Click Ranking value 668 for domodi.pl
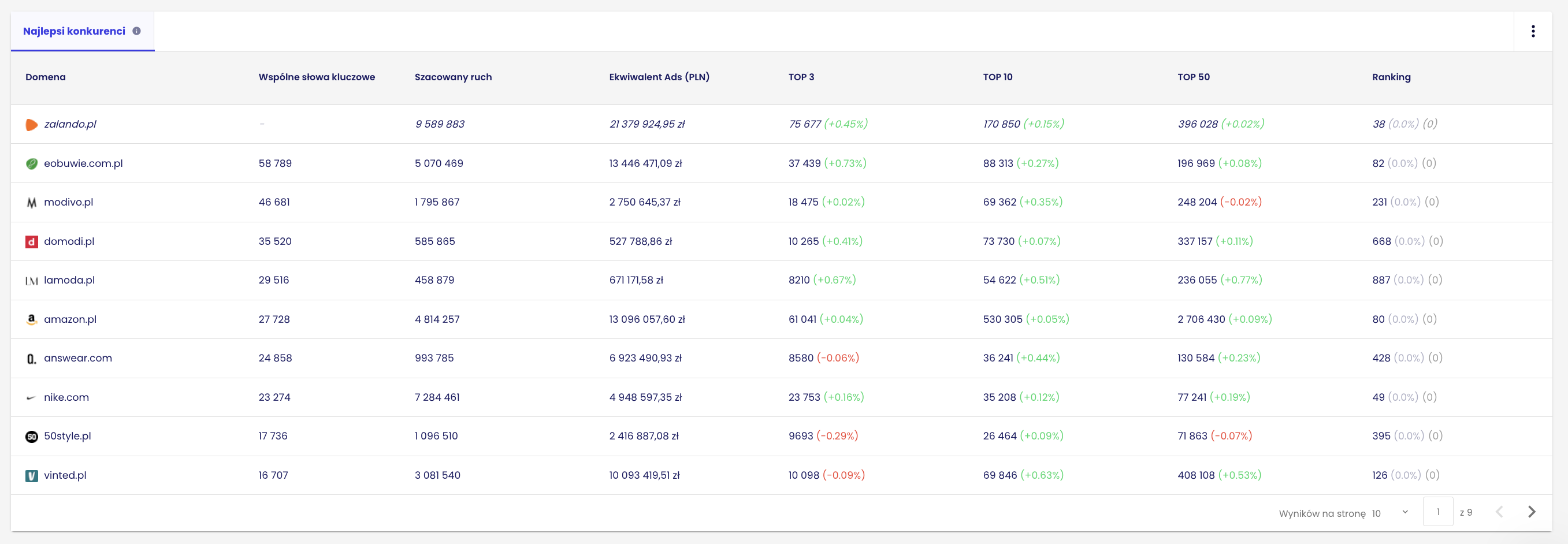Image resolution: width=1568 pixels, height=544 pixels. click(x=1381, y=241)
